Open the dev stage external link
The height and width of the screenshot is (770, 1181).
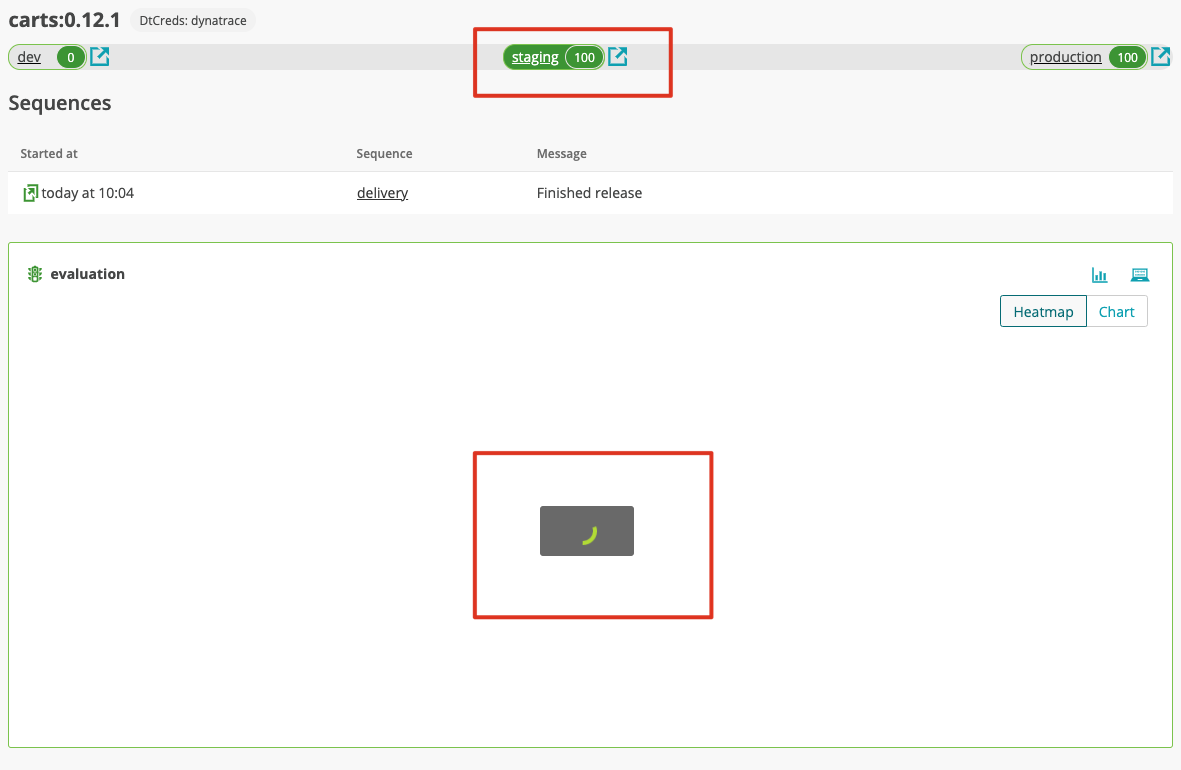99,57
